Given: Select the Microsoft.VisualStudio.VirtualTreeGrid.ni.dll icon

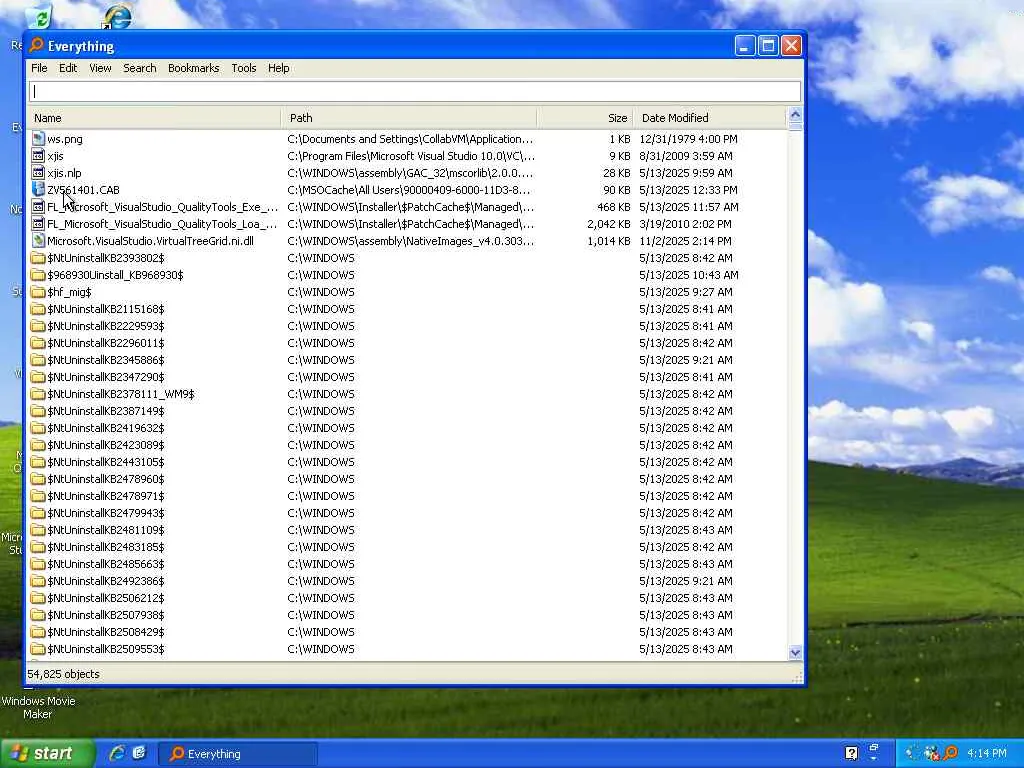Looking at the screenshot, I should [38, 240].
